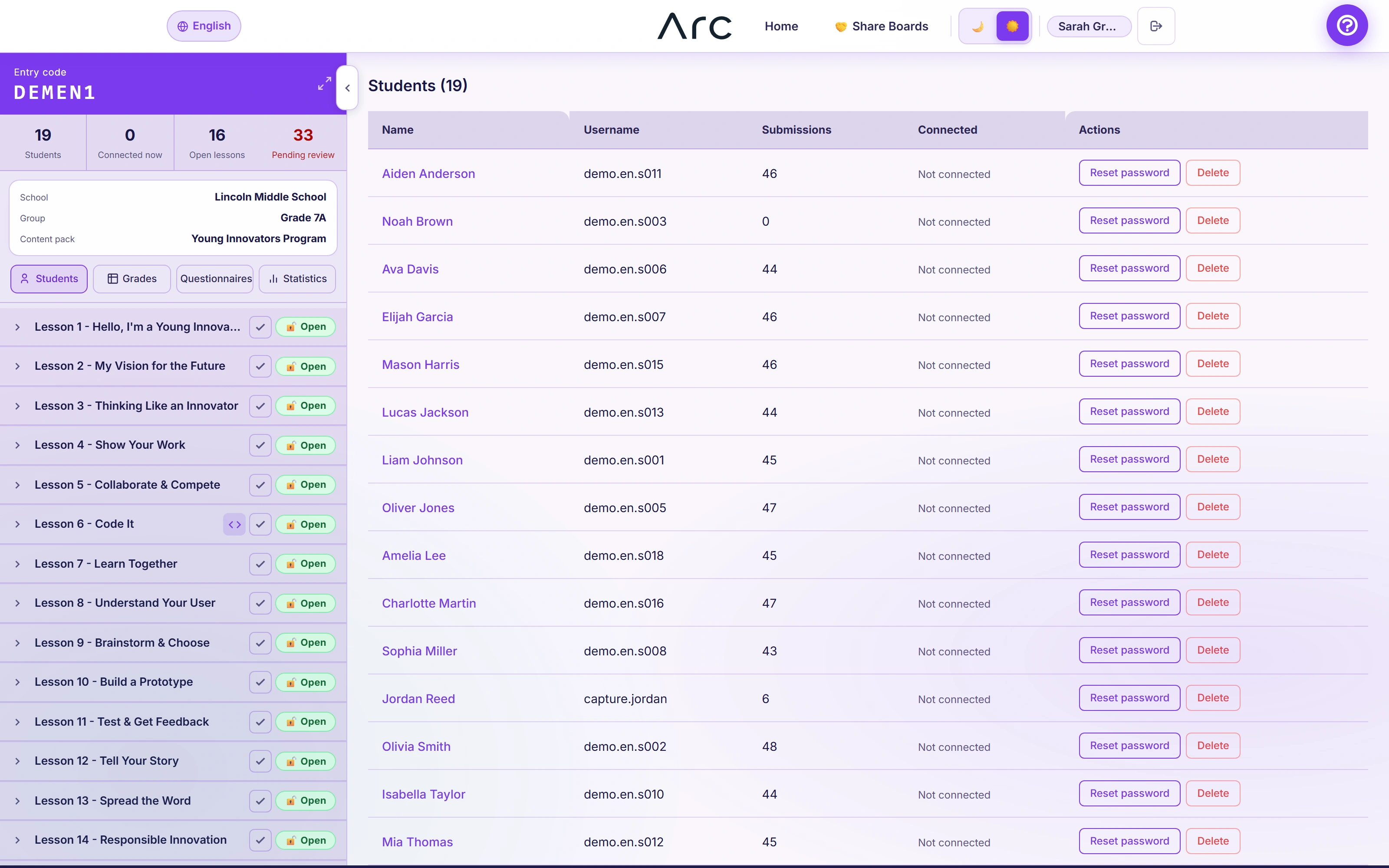Reset password for Mia Thomas
Screen dimensions: 1389x868
pyautogui.click(x=1129, y=841)
